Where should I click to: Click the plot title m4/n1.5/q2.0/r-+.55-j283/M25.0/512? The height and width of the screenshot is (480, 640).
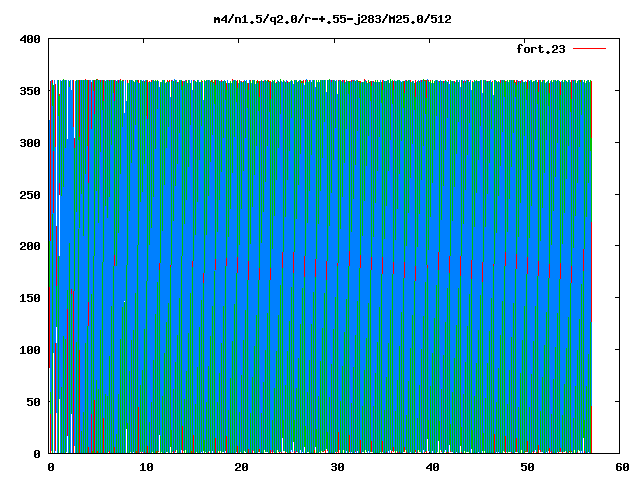tap(333, 20)
